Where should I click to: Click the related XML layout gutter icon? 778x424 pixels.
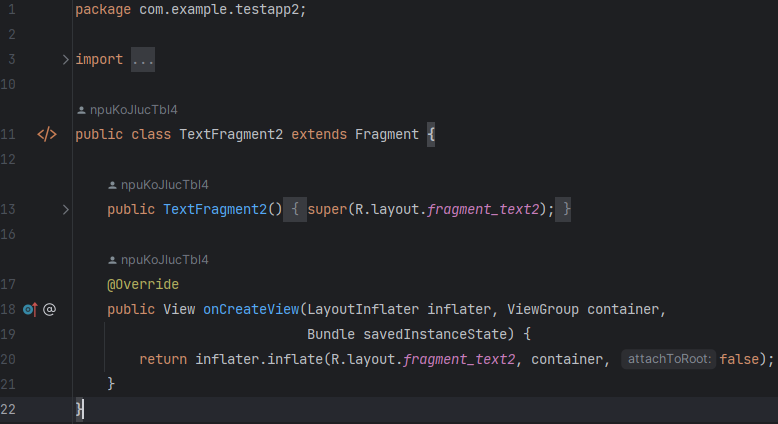coord(47,134)
